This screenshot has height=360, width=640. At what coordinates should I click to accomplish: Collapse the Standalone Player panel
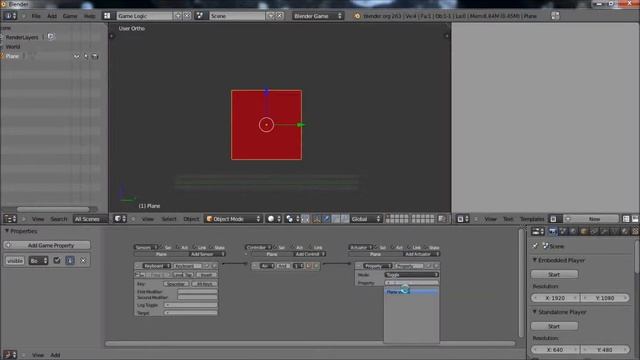coord(534,312)
